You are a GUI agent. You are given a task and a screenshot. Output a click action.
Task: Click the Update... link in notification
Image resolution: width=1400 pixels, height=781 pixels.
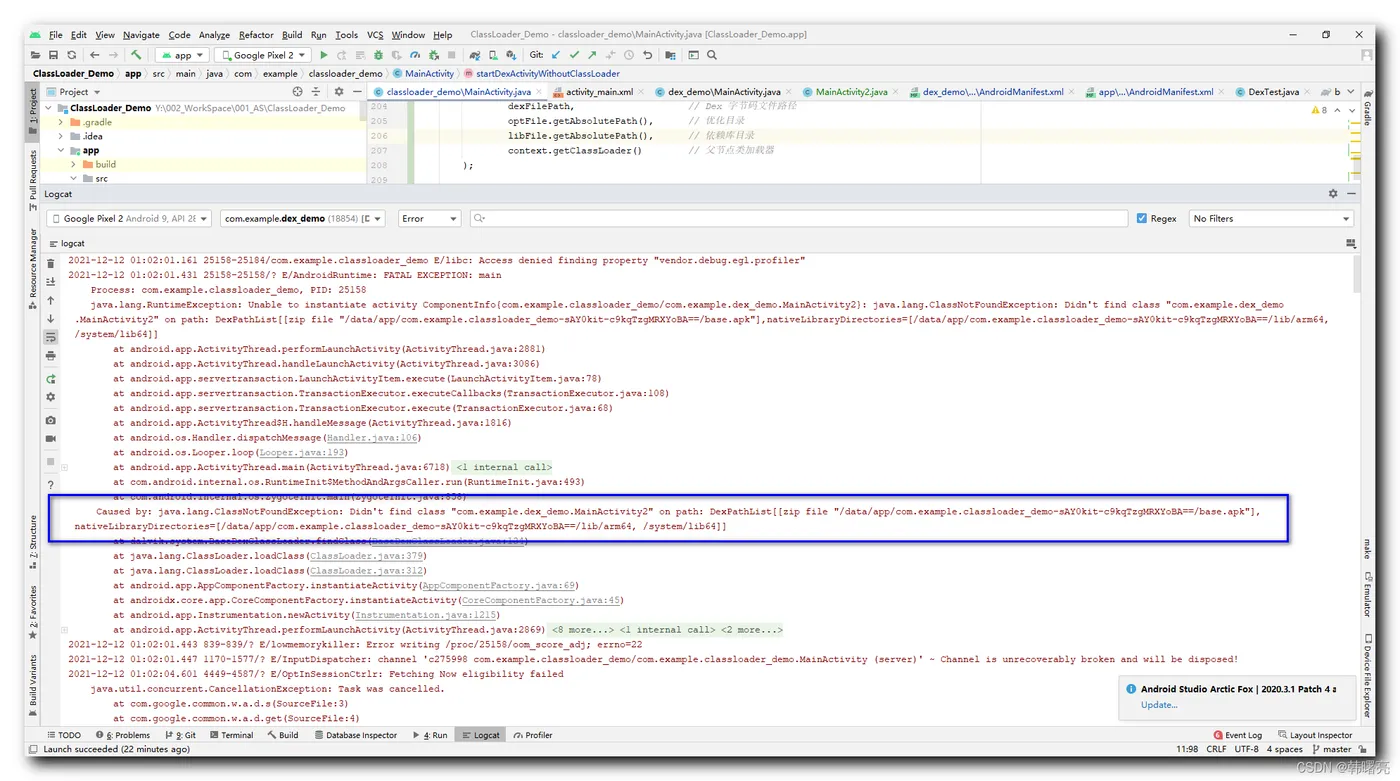point(1159,704)
